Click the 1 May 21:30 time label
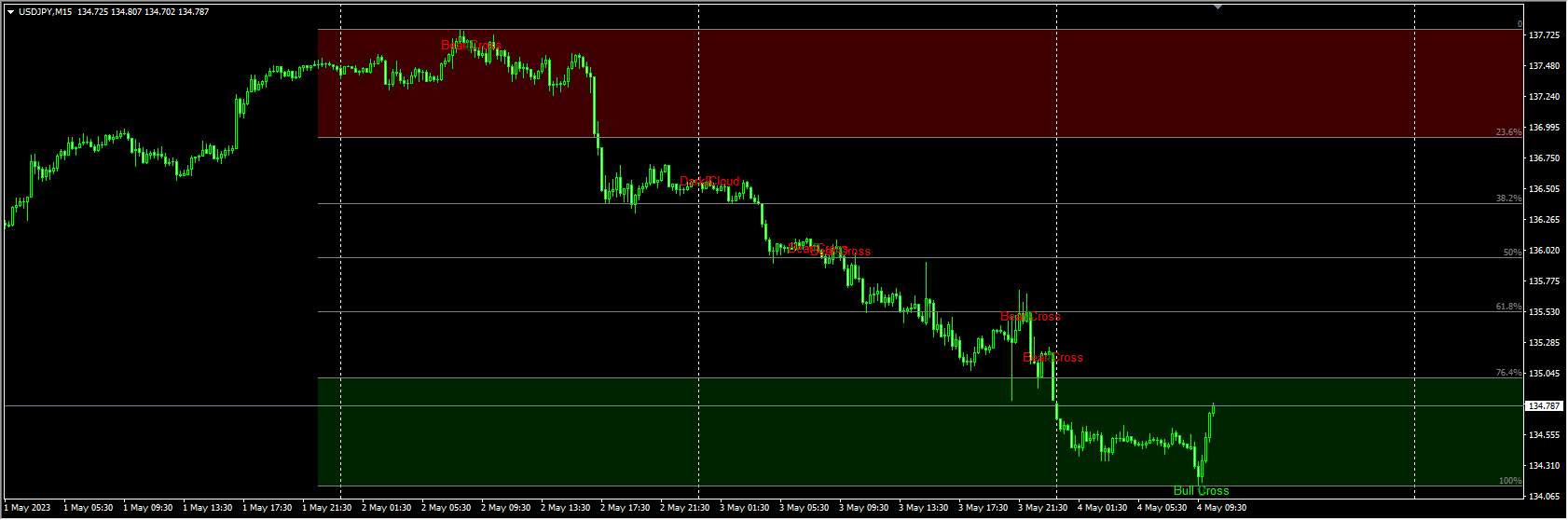Viewport: 1568px width, 520px height. pyautogui.click(x=327, y=508)
